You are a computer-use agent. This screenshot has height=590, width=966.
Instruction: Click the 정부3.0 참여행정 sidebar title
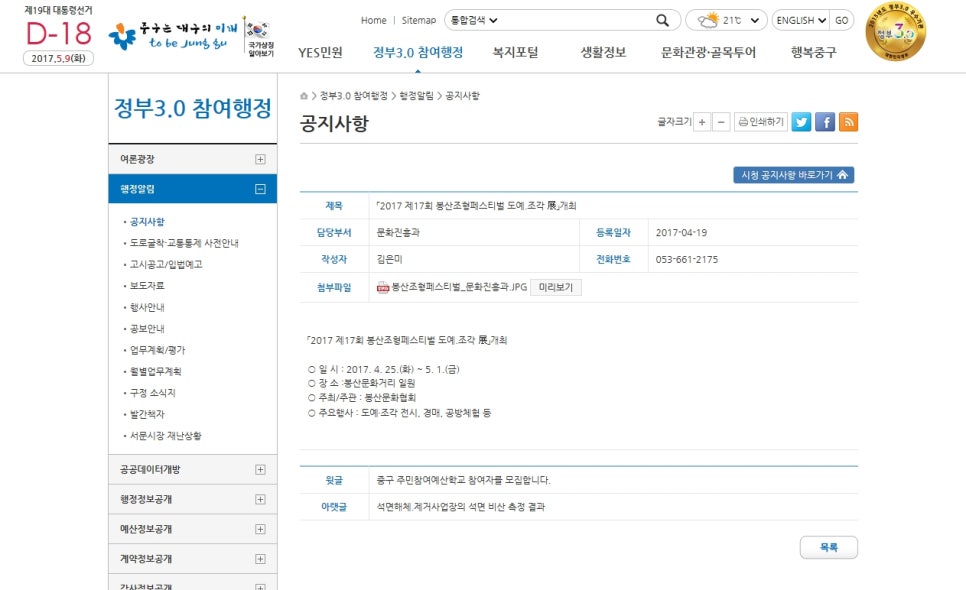click(192, 108)
